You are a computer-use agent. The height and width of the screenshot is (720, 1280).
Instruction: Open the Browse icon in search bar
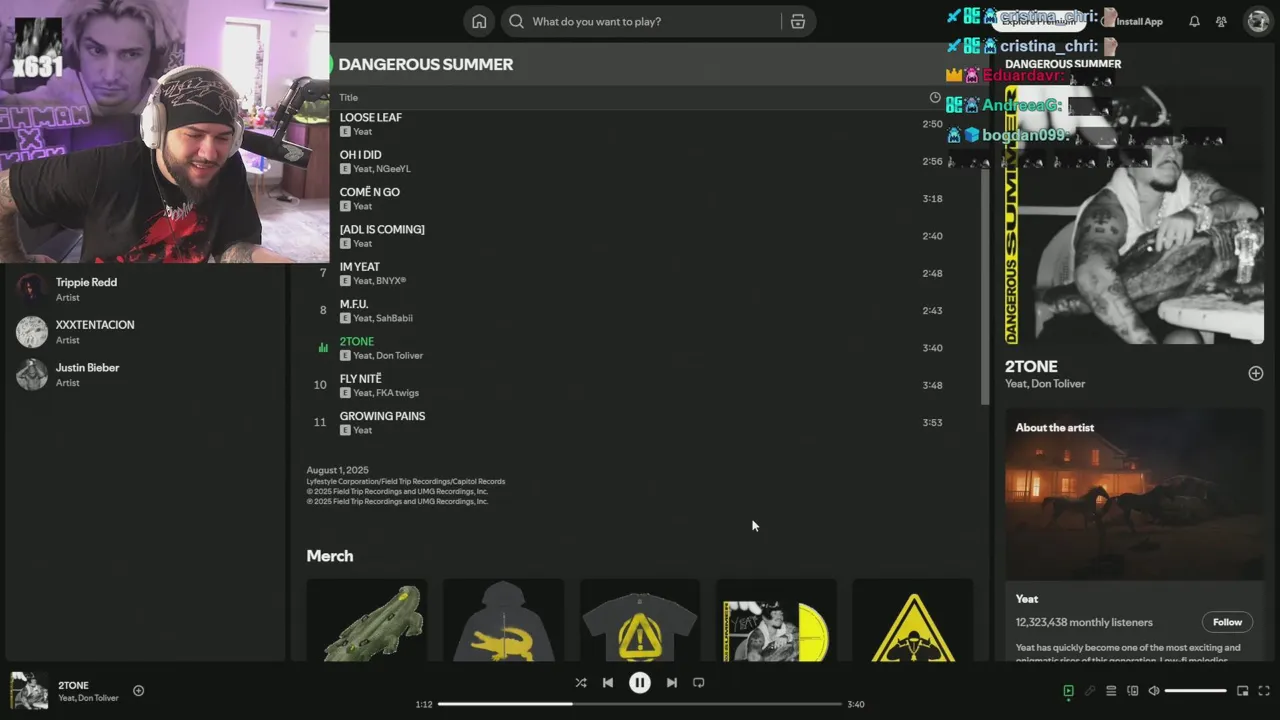[797, 21]
